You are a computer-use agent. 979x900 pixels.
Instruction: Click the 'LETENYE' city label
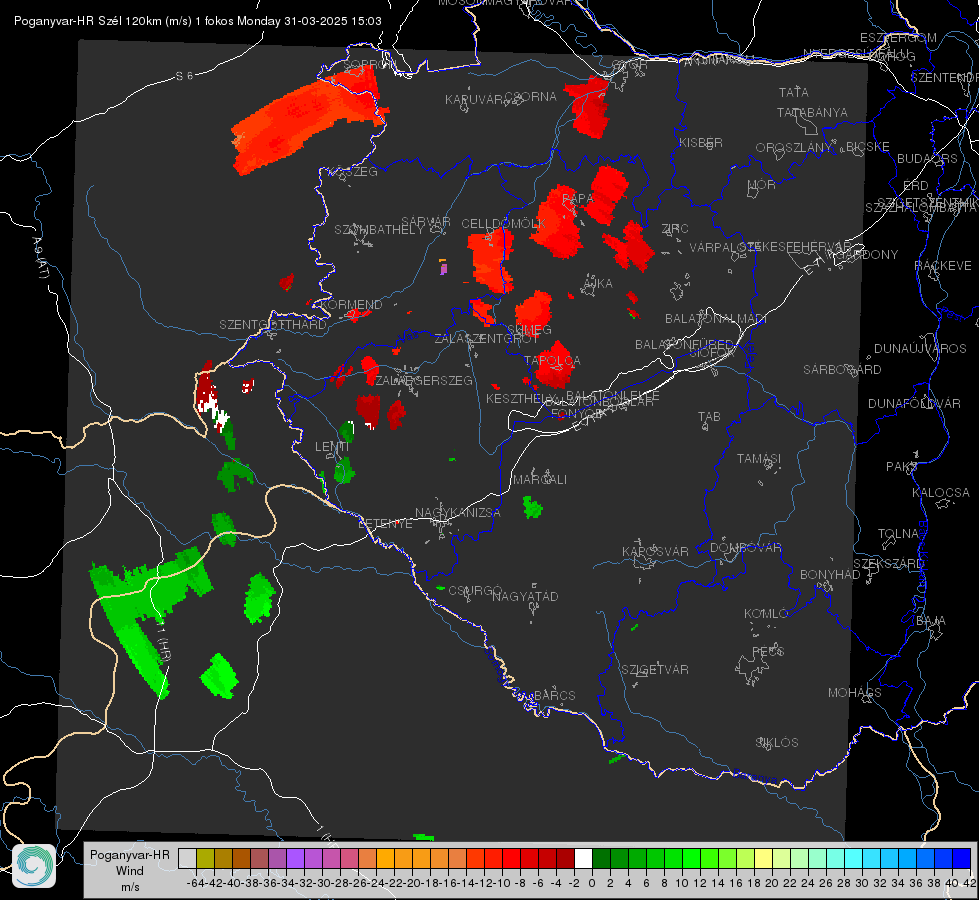tap(385, 524)
